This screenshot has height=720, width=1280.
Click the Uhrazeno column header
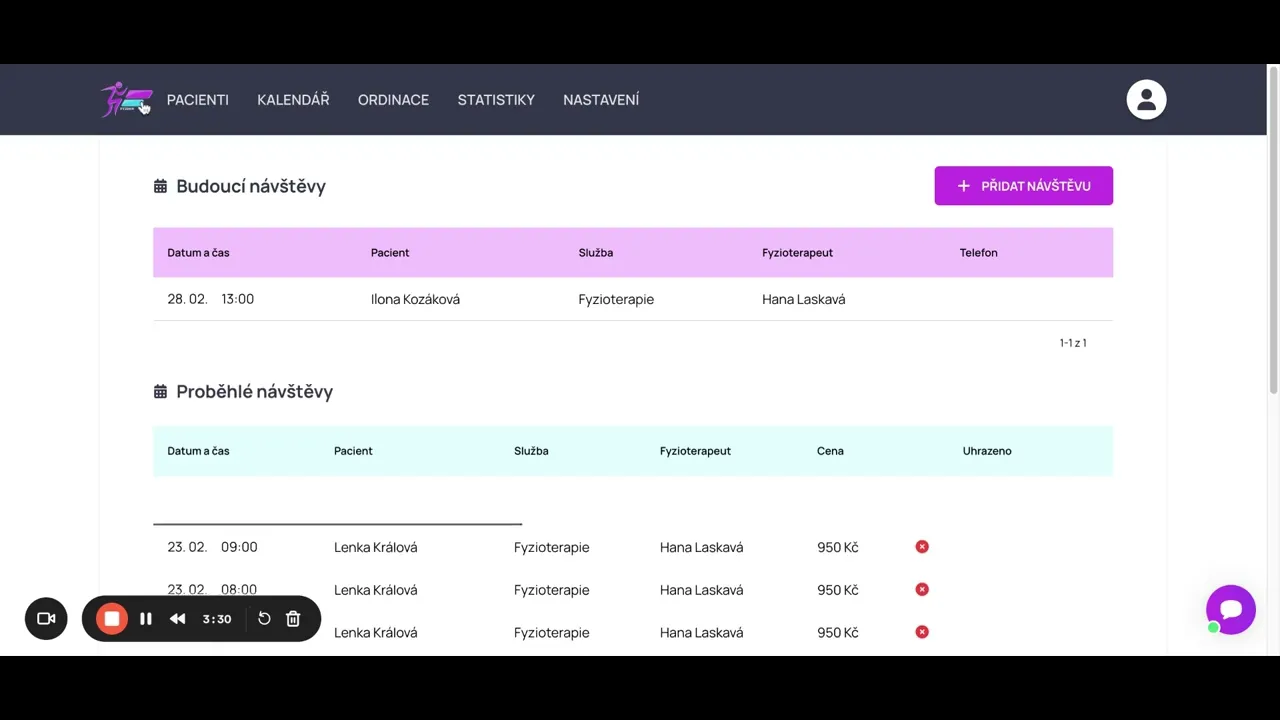point(987,451)
